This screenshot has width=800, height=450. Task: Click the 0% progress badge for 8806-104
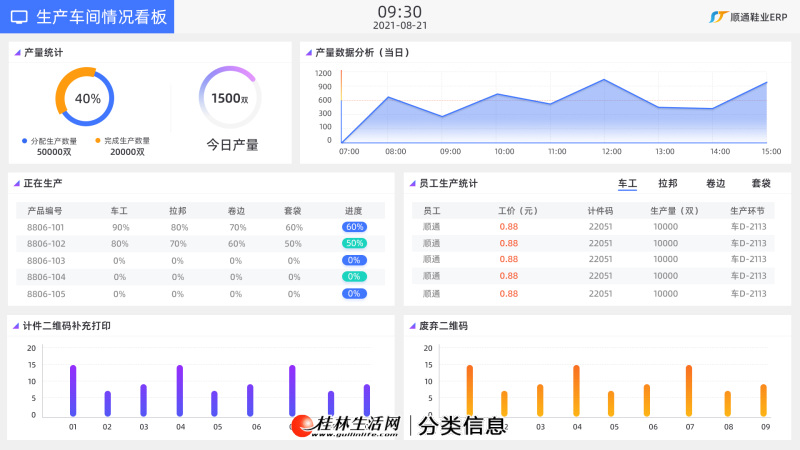point(355,277)
